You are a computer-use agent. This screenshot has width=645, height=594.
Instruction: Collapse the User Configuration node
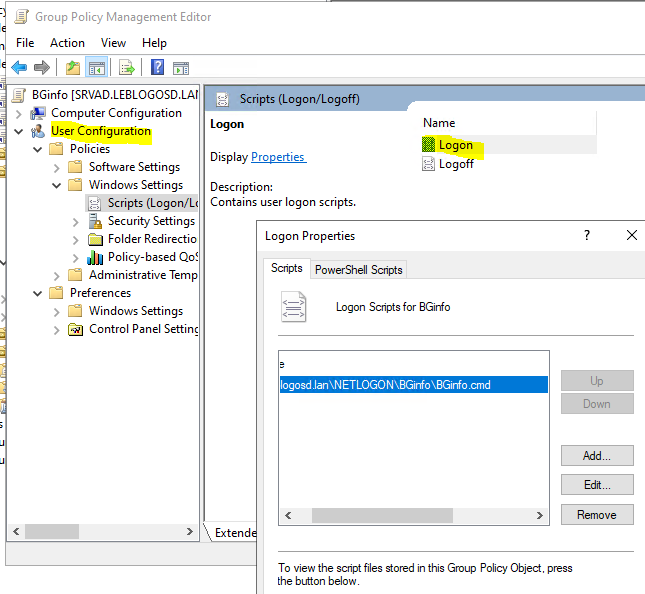(x=19, y=132)
